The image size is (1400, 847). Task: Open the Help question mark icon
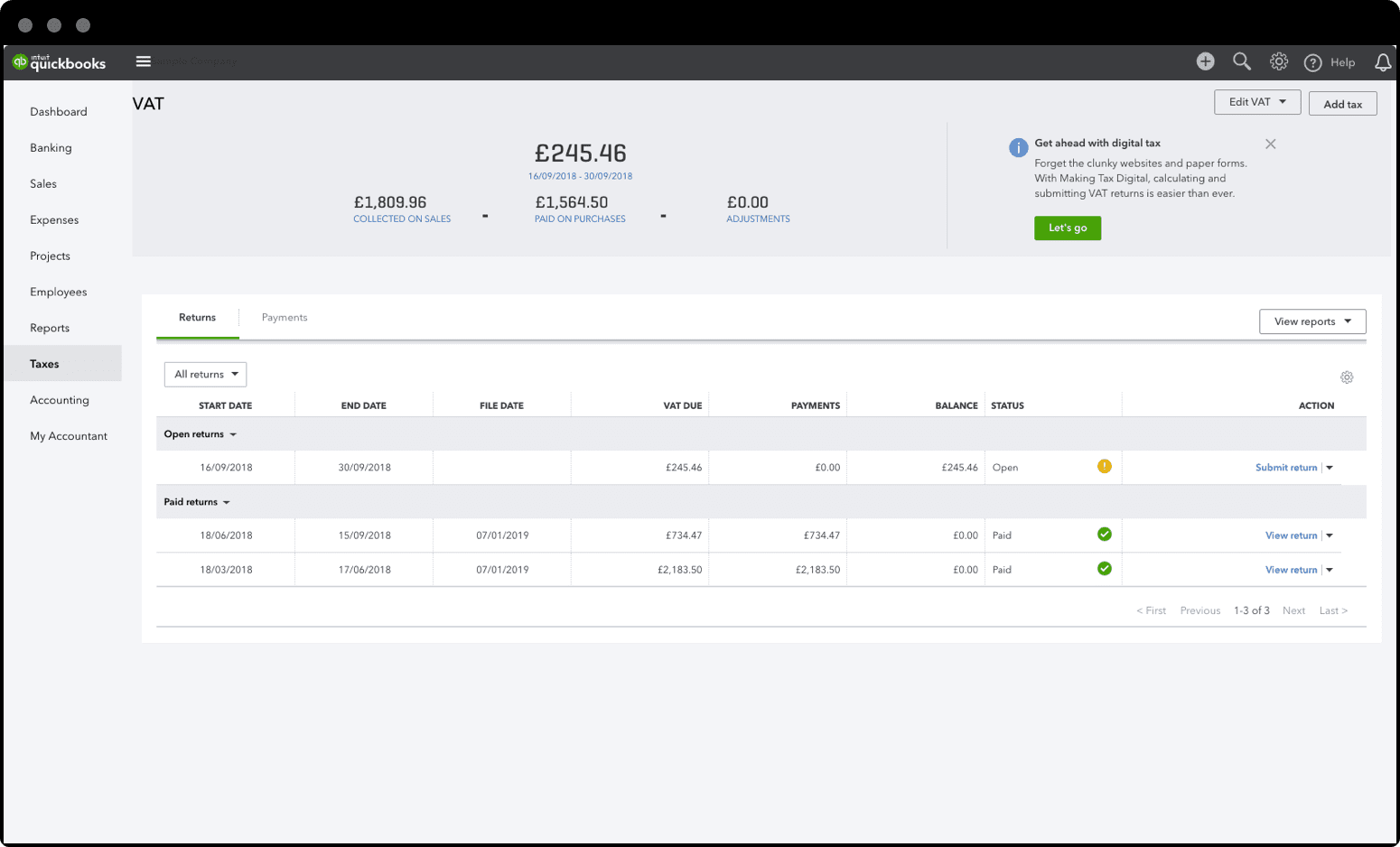pos(1313,62)
